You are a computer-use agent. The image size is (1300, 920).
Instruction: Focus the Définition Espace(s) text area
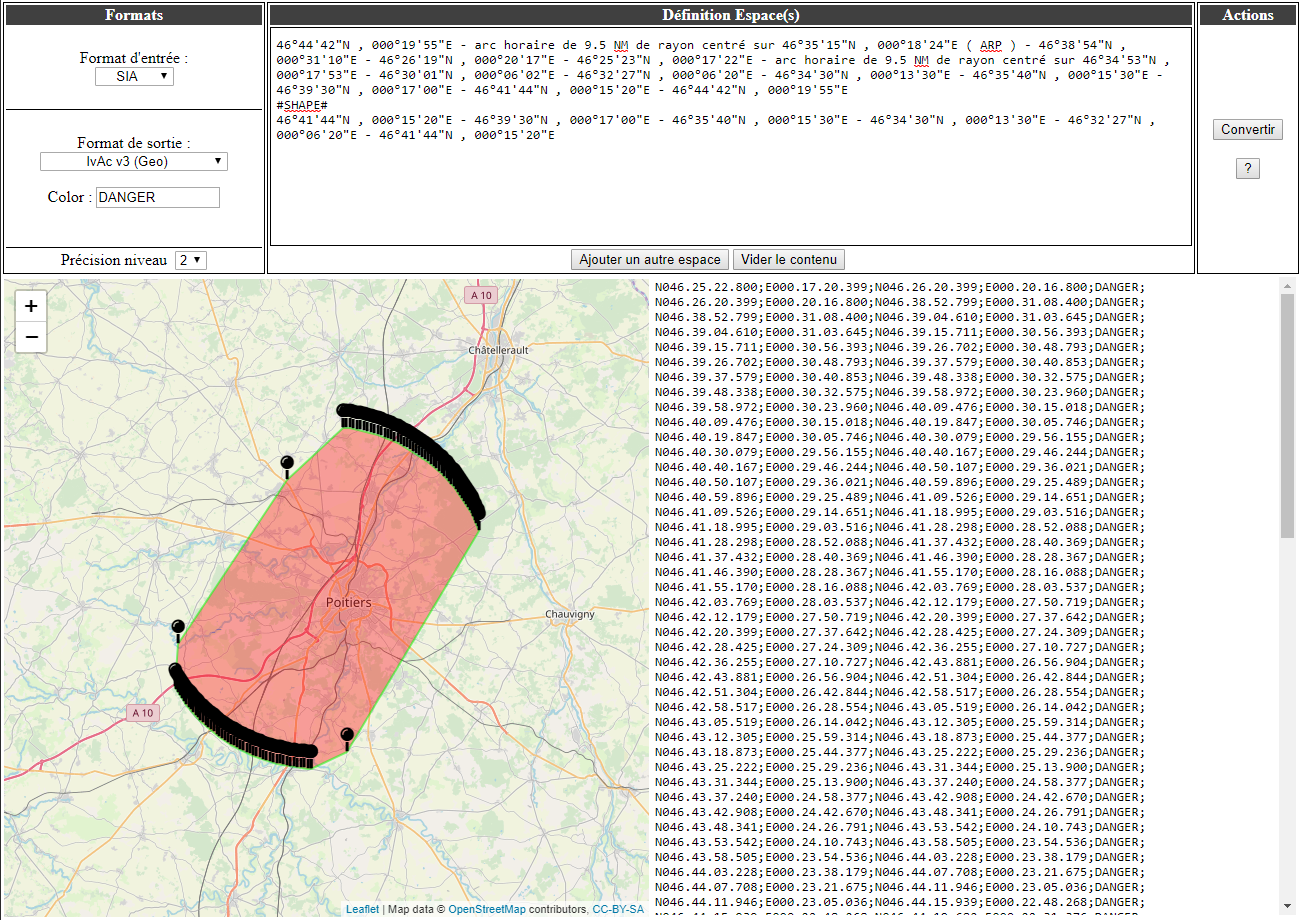[731, 136]
